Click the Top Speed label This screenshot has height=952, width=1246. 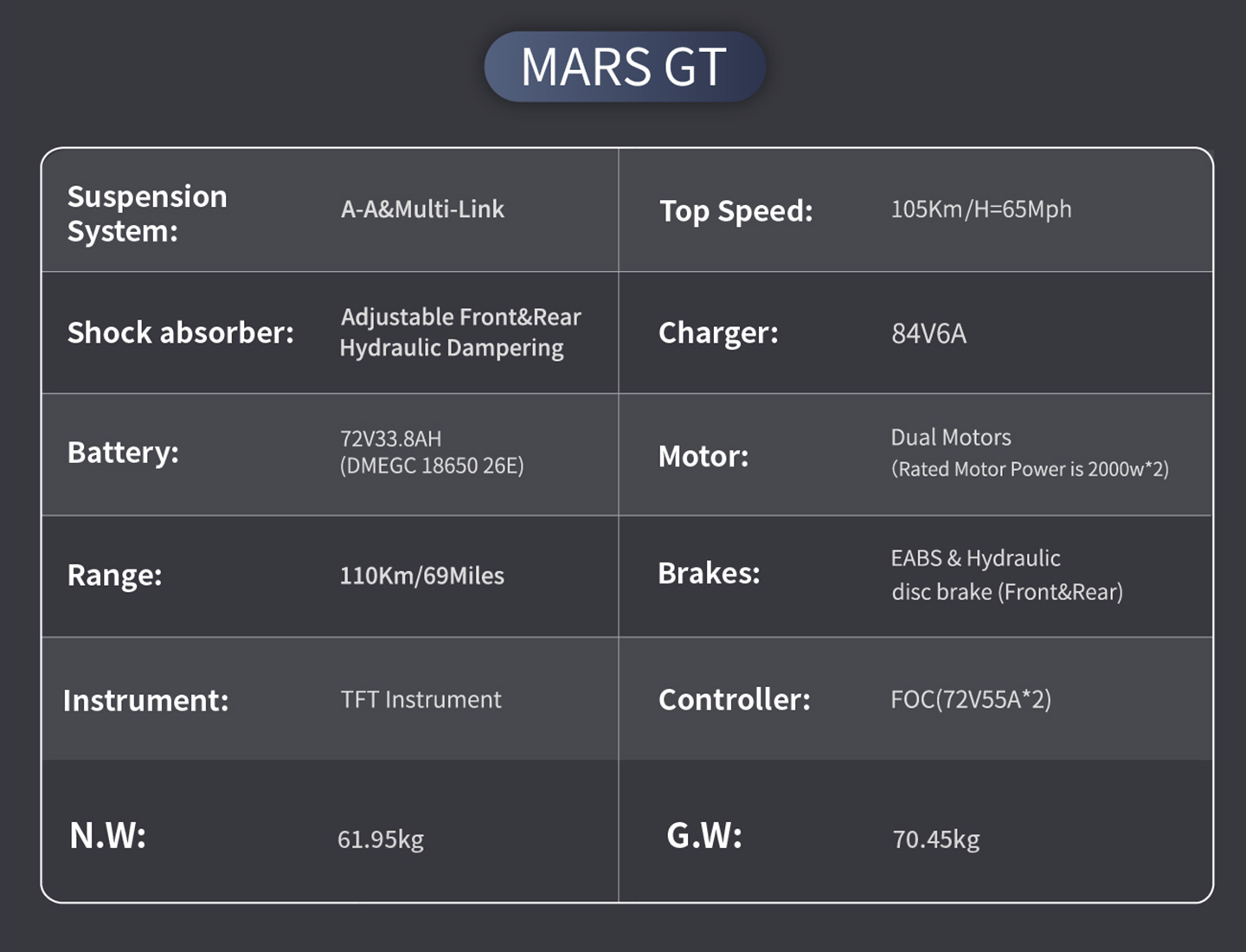tap(735, 211)
